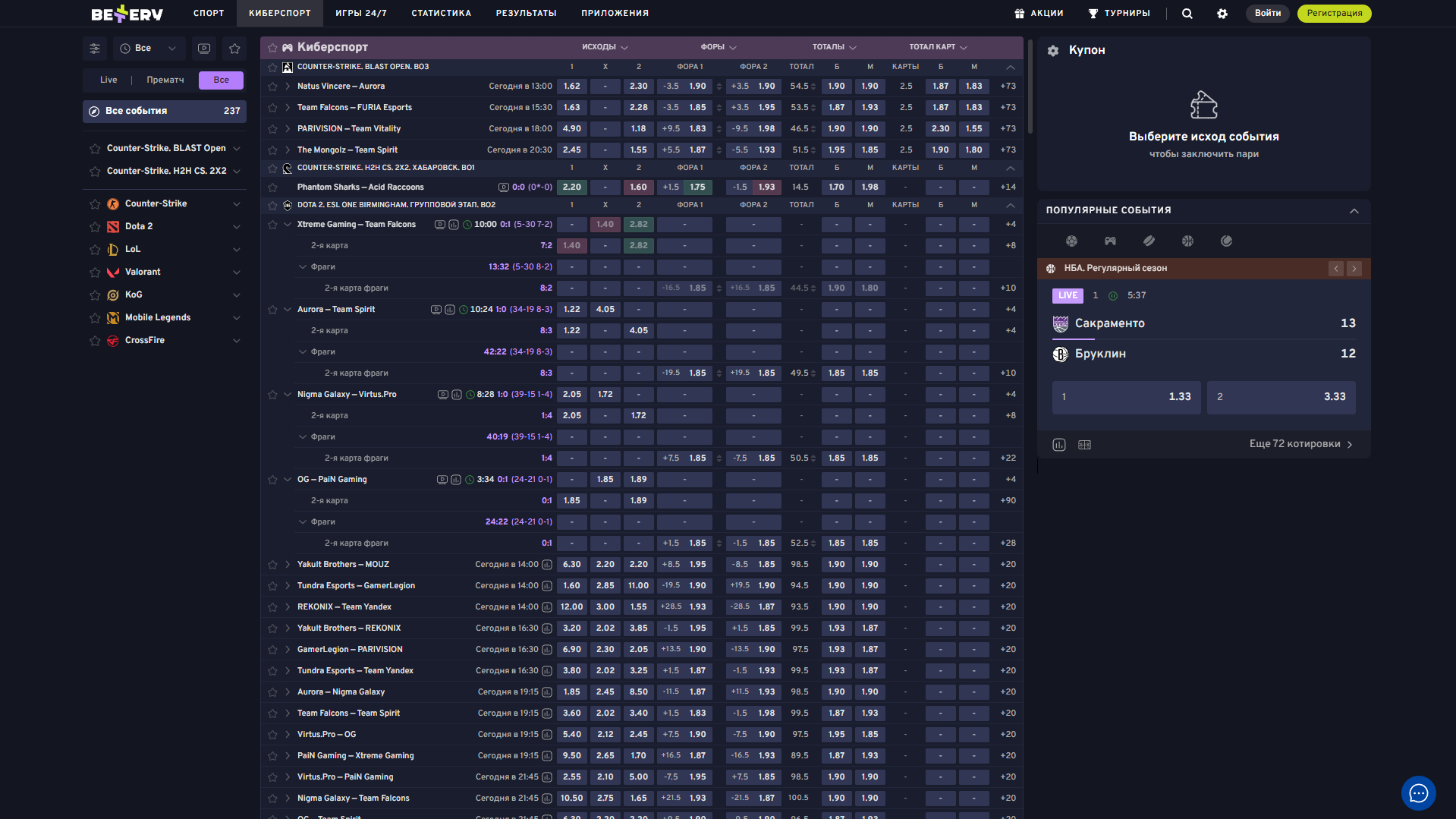Open settings gear in top navigation
Screen dimensions: 1456x819
(1222, 14)
